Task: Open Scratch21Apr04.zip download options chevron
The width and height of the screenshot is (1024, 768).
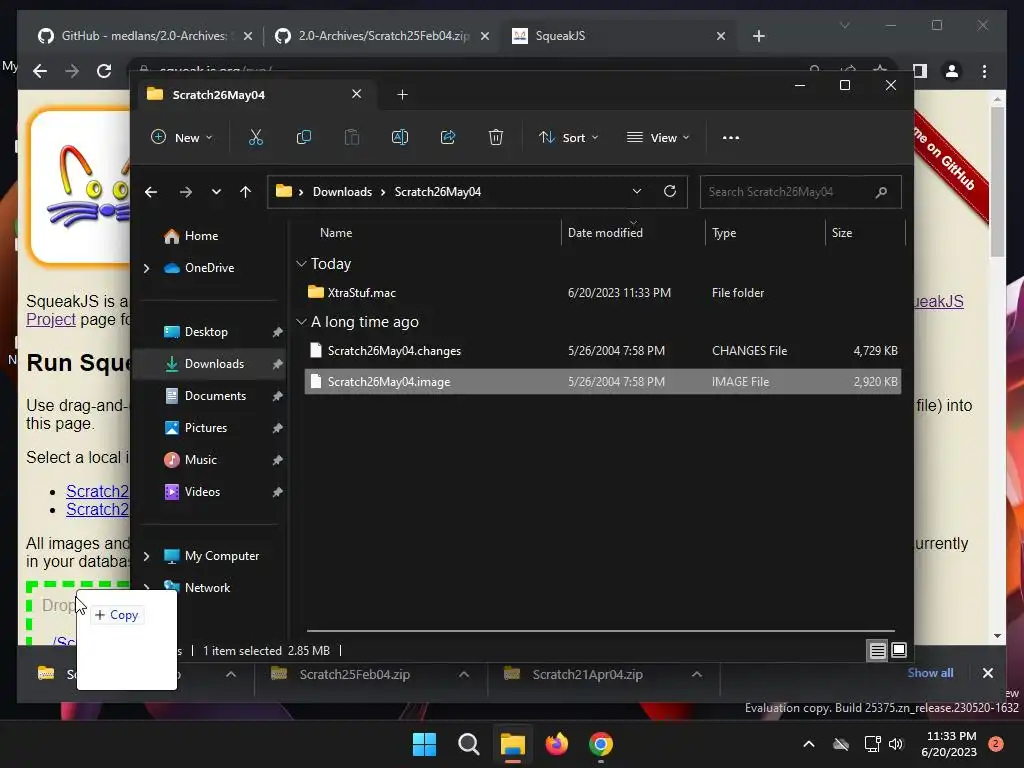Action: coord(697,675)
